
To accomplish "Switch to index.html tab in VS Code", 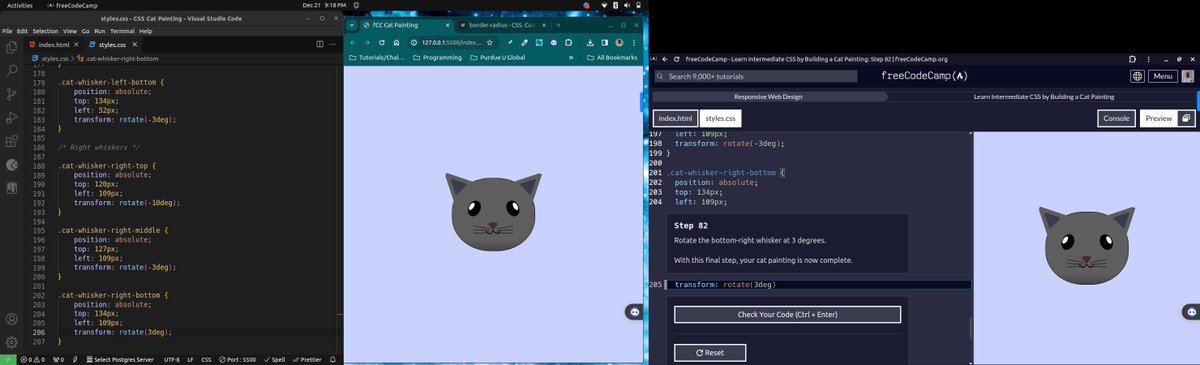I will pos(55,45).
